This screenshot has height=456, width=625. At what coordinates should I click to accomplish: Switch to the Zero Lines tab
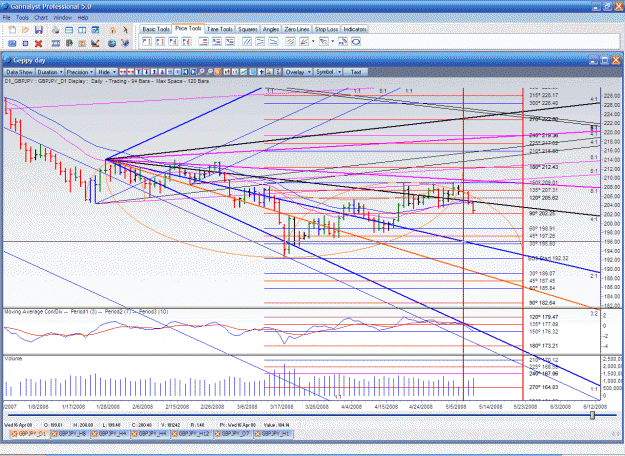click(x=297, y=29)
